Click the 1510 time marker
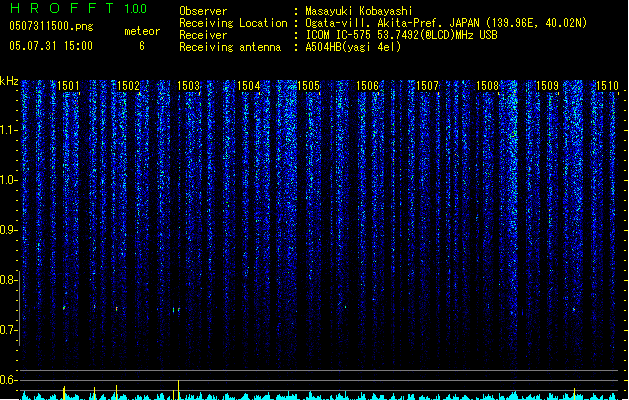The height and width of the screenshot is (400, 629). tap(607, 86)
